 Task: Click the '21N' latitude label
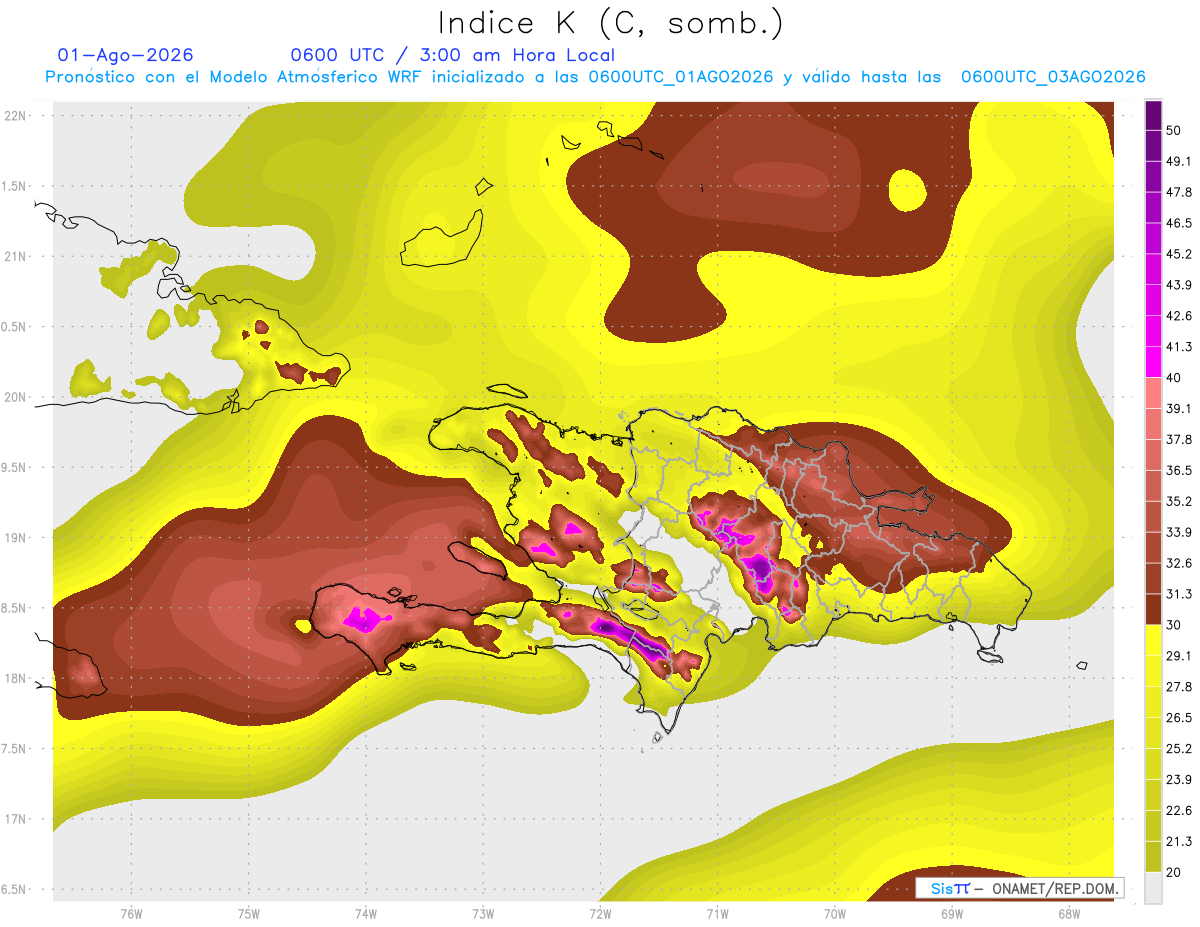16,256
